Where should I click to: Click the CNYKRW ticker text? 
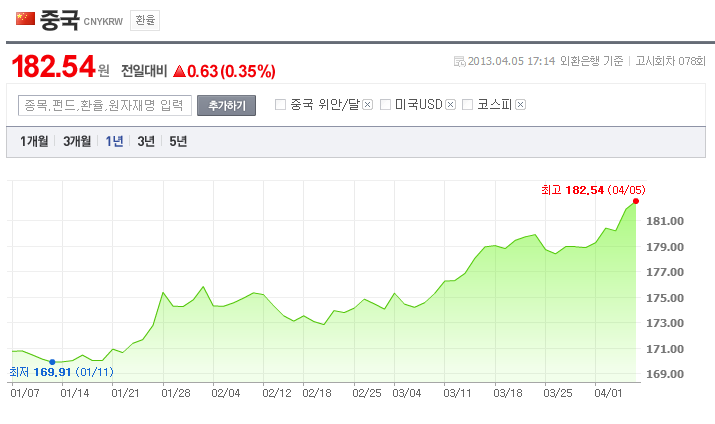pos(103,22)
